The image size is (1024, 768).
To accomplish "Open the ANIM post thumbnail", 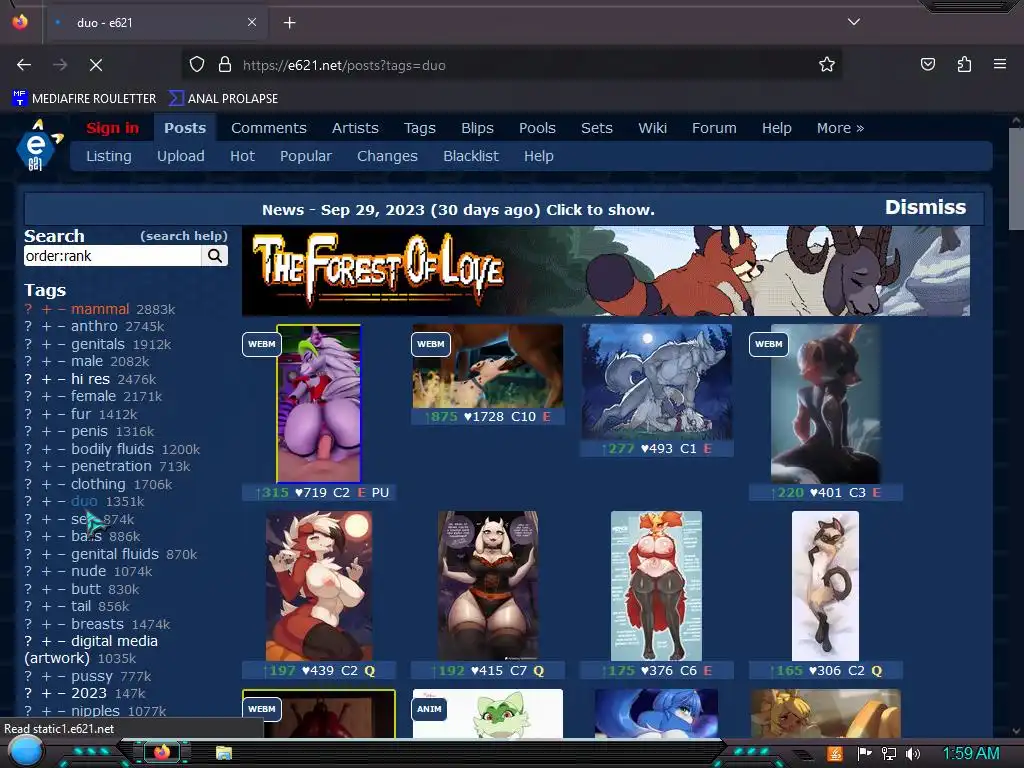I will 487,713.
